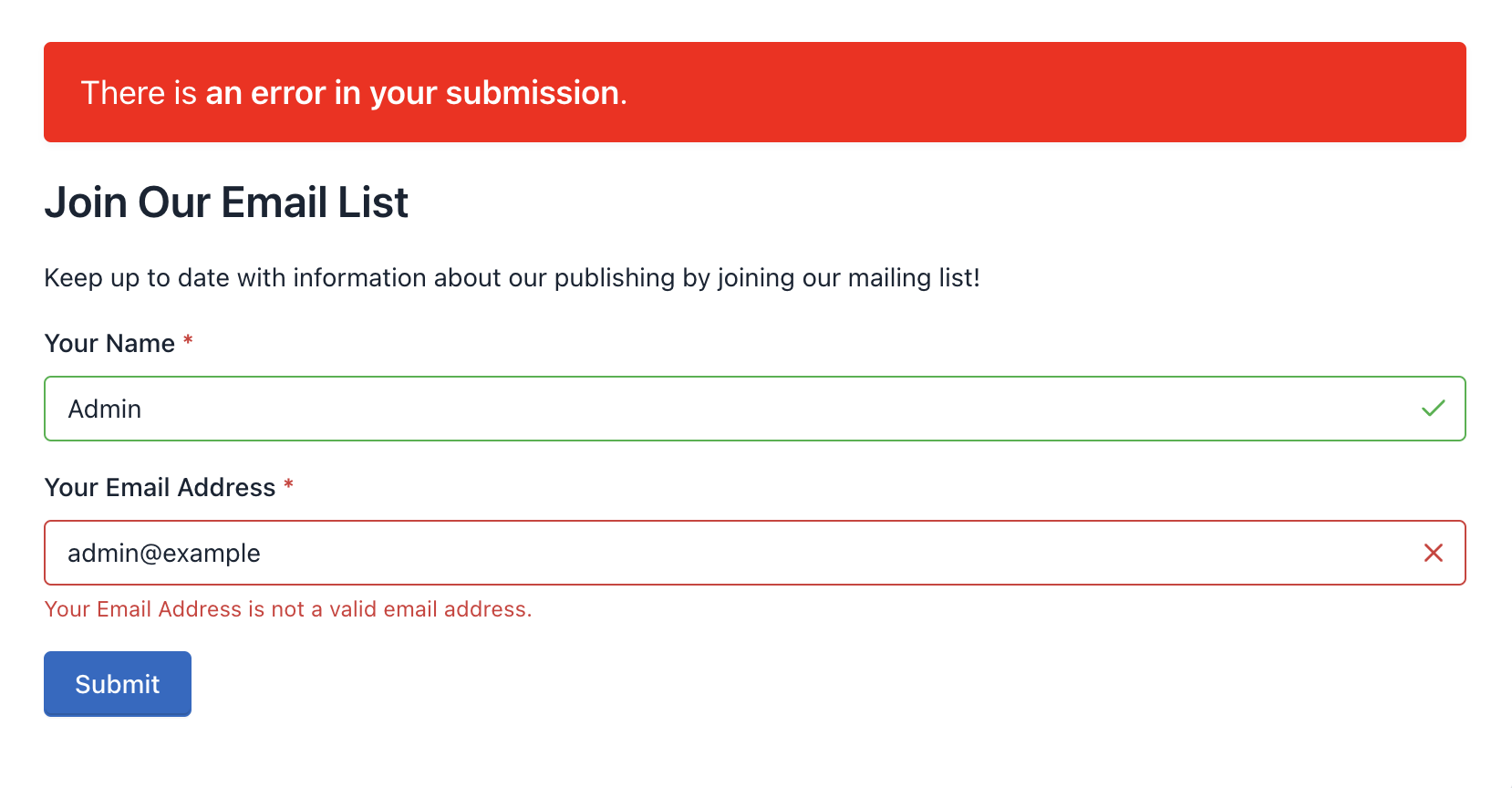Click the email validation error message text

[x=288, y=608]
